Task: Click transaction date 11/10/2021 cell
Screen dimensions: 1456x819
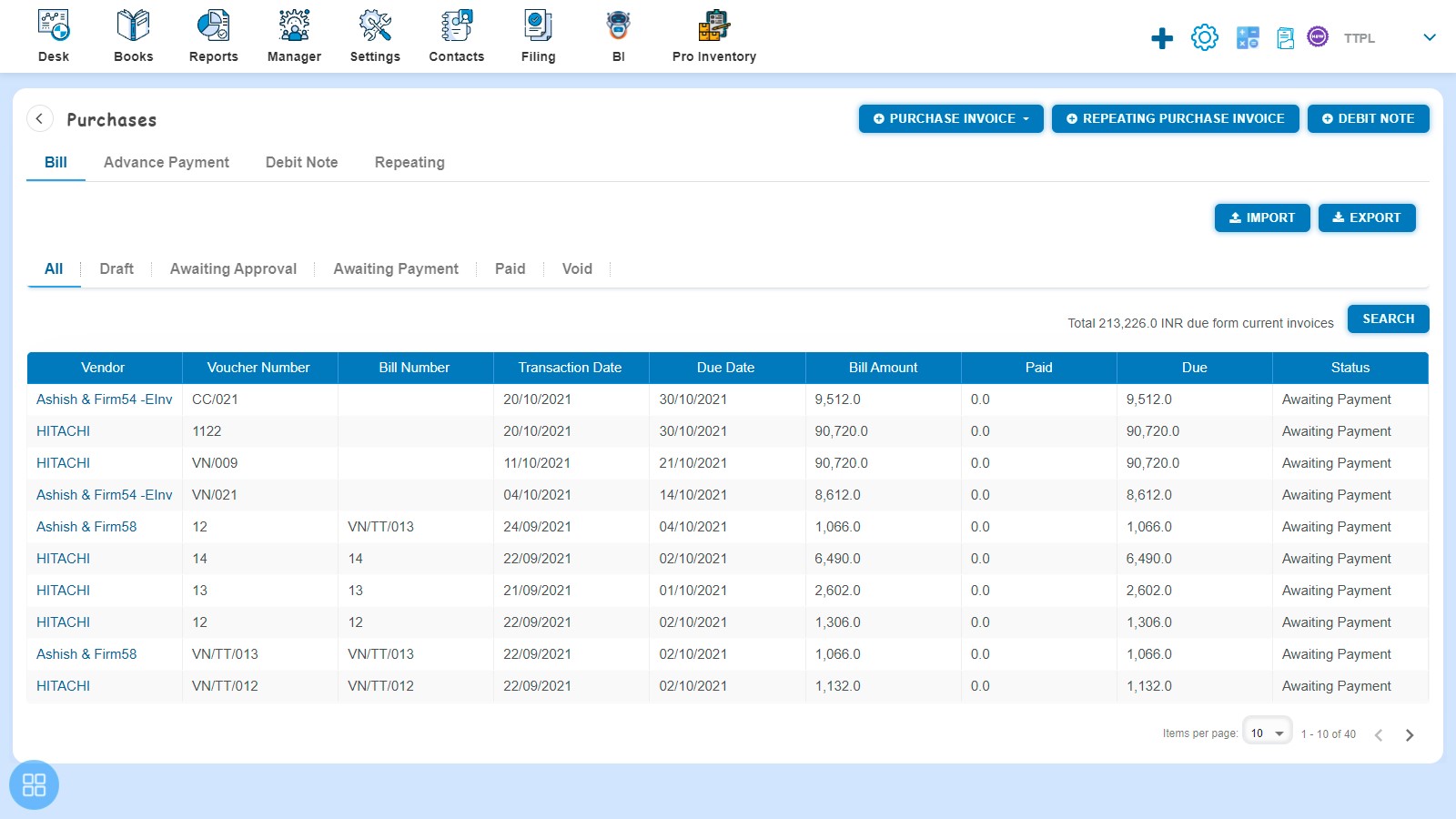Action: (571, 463)
